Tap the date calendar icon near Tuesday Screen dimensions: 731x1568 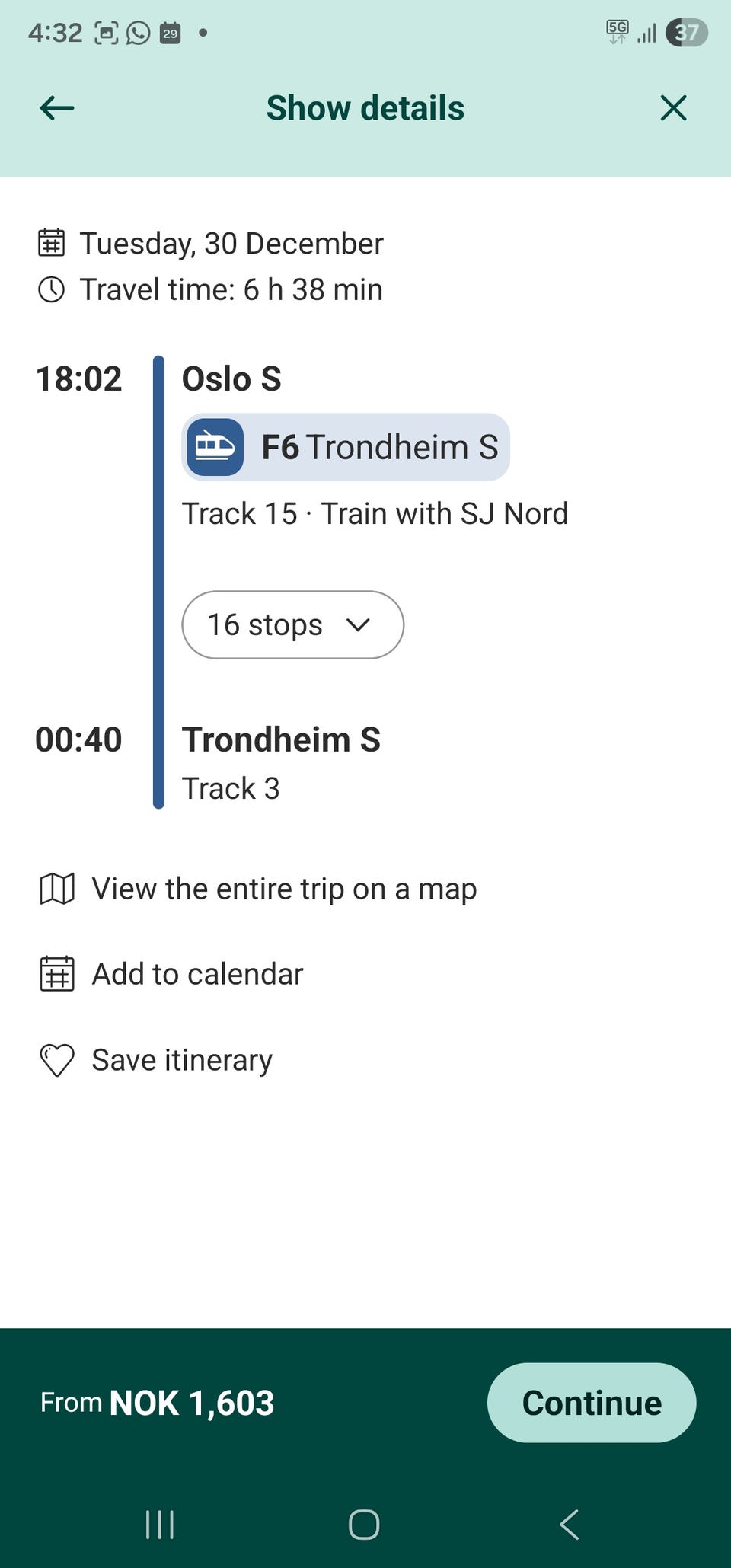pyautogui.click(x=52, y=243)
